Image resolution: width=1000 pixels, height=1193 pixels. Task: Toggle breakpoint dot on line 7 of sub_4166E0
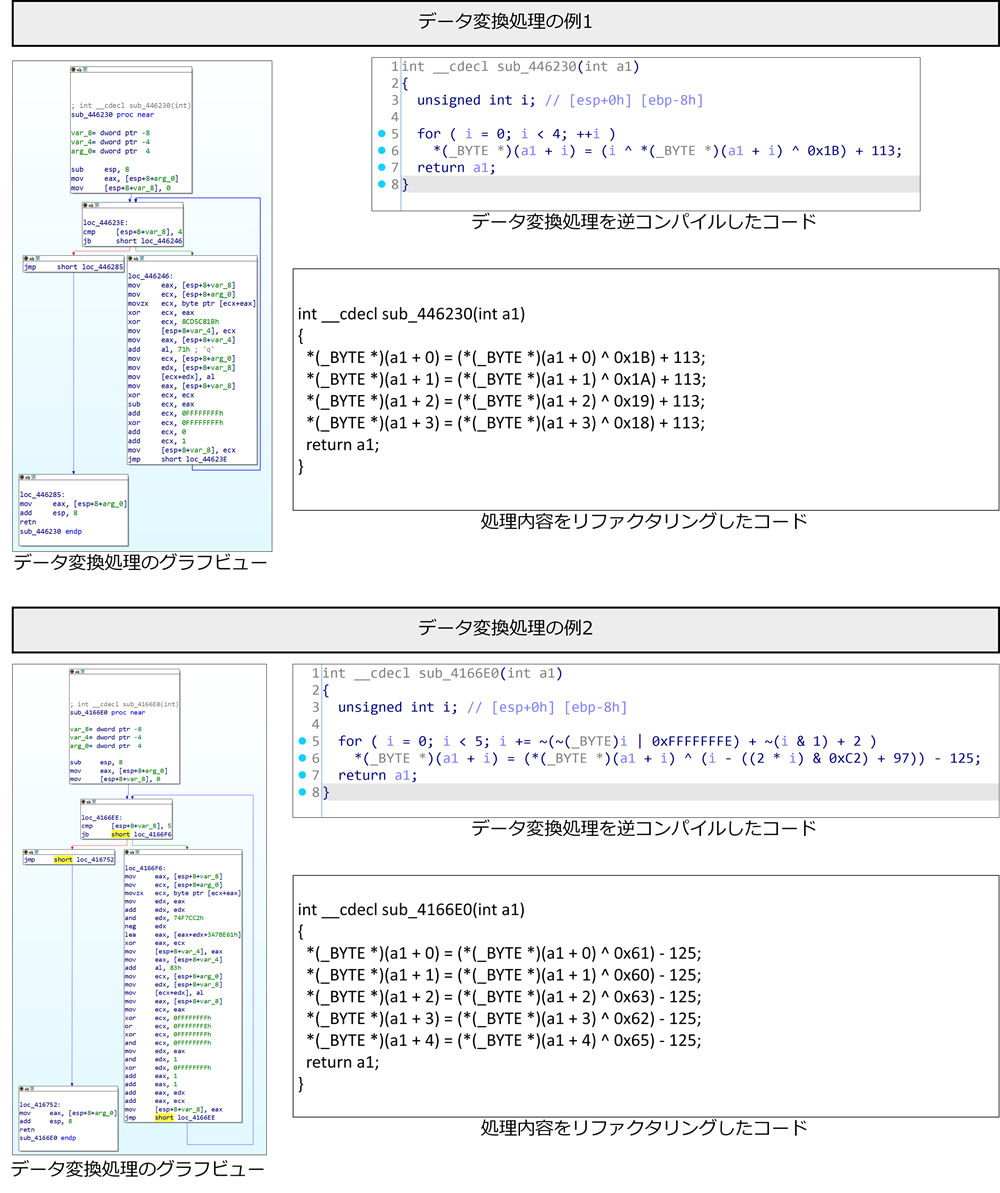(x=303, y=775)
